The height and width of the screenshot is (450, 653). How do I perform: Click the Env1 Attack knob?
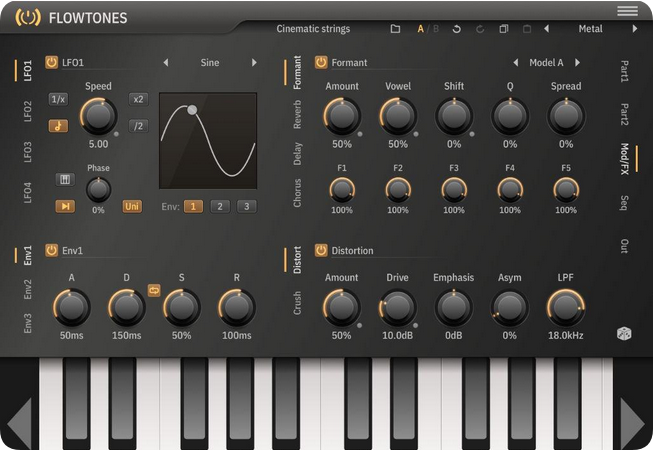pyautogui.click(x=72, y=308)
